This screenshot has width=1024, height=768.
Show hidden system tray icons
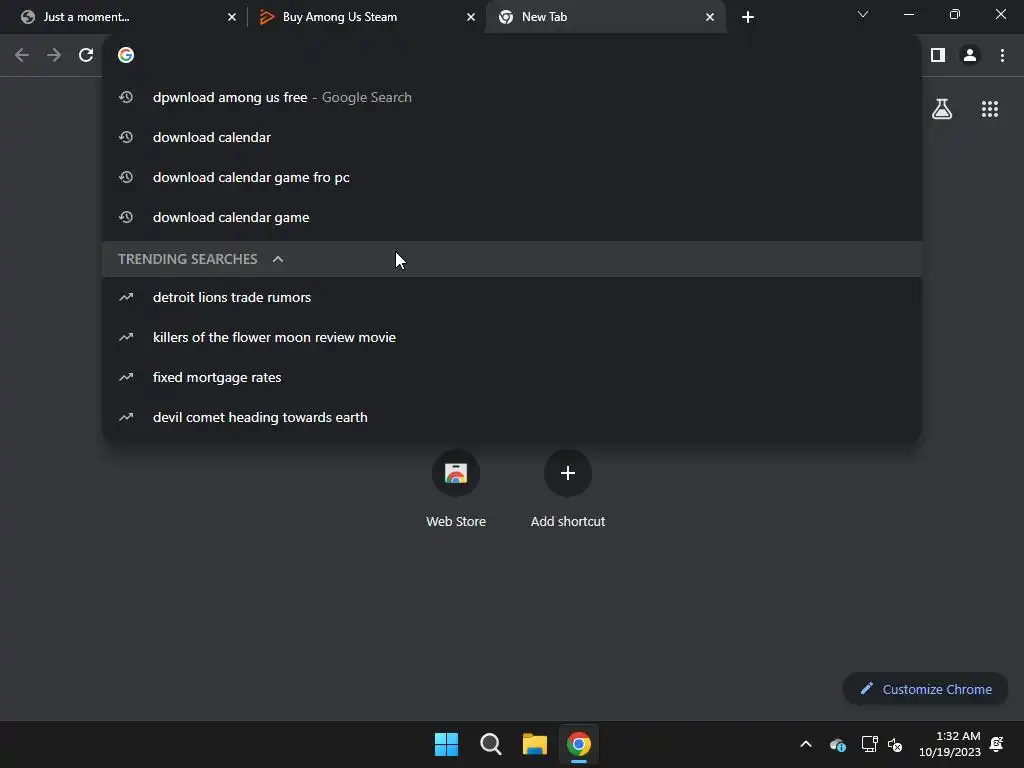pos(806,744)
